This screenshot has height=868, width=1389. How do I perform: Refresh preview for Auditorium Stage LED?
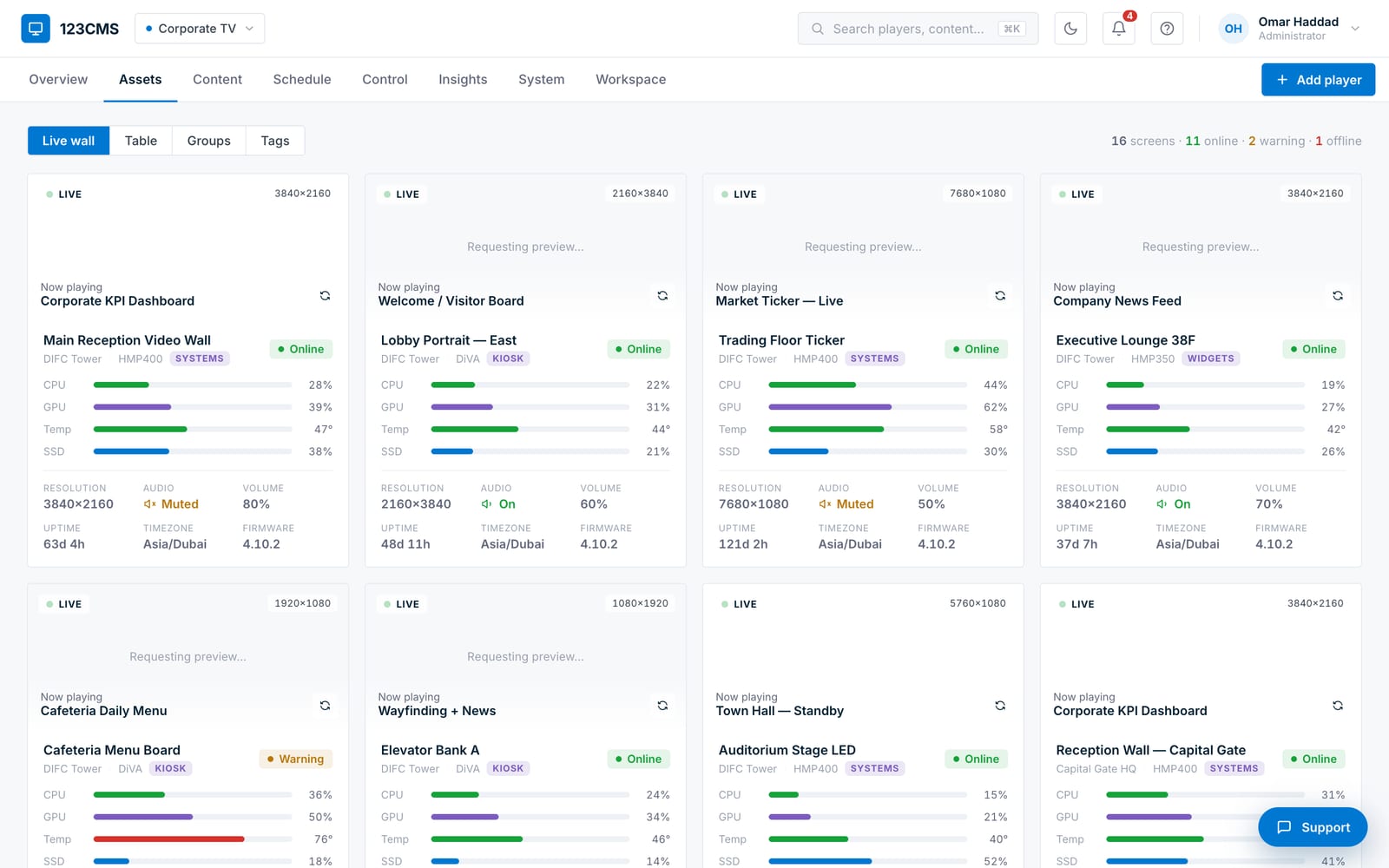[1000, 705]
